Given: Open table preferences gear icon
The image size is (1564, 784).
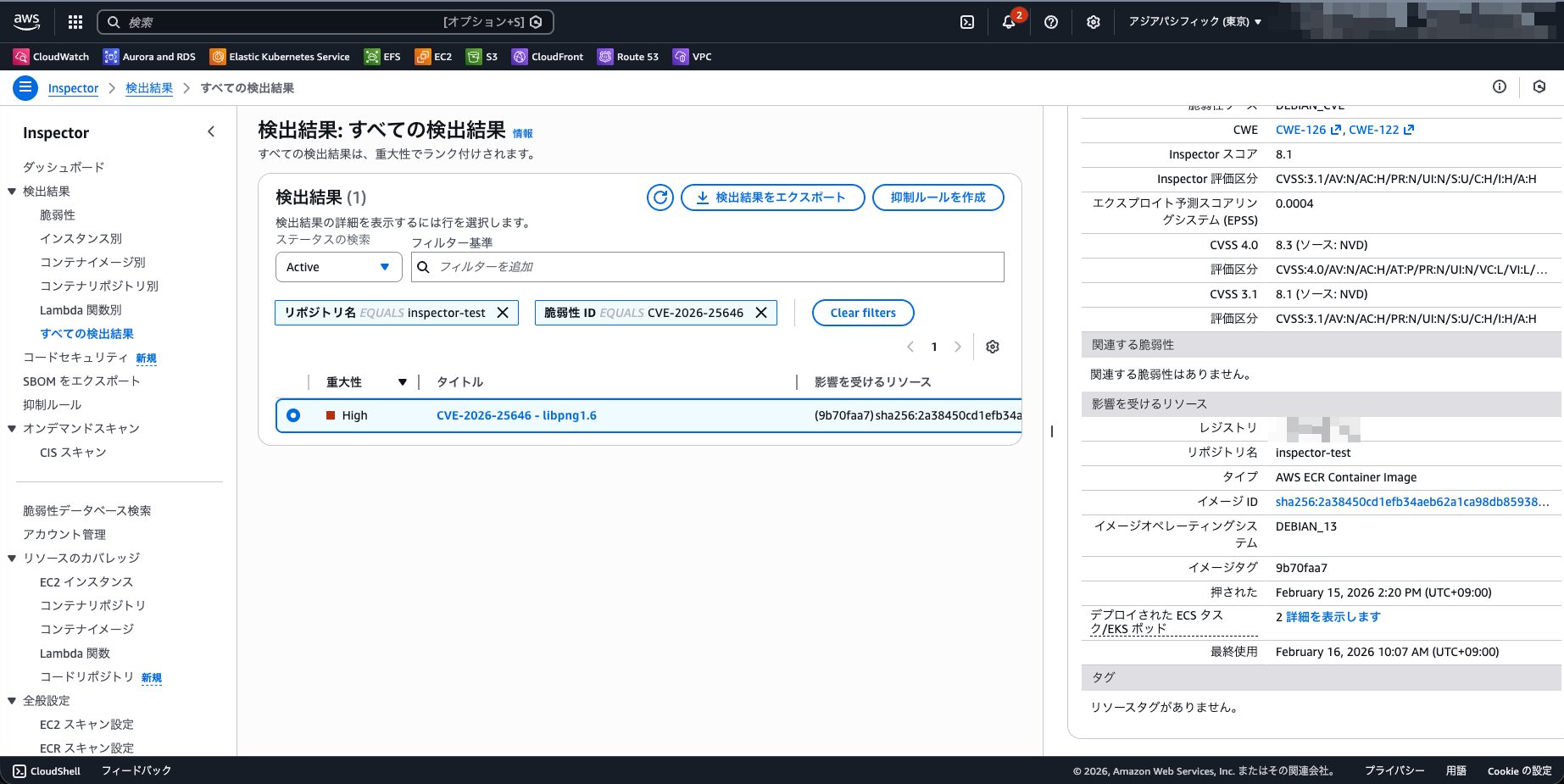Looking at the screenshot, I should [x=993, y=347].
